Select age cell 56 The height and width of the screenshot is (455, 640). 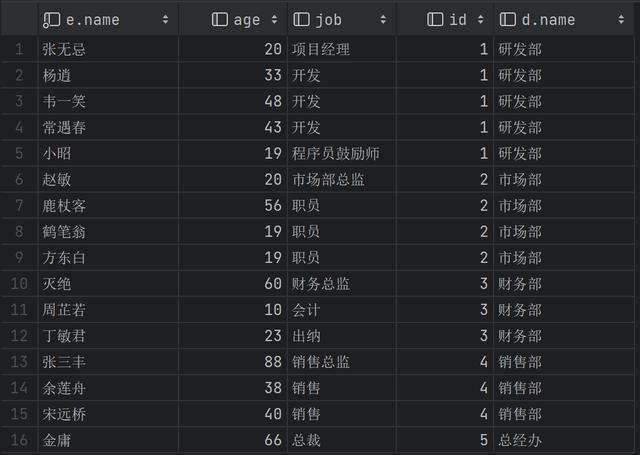[273, 206]
